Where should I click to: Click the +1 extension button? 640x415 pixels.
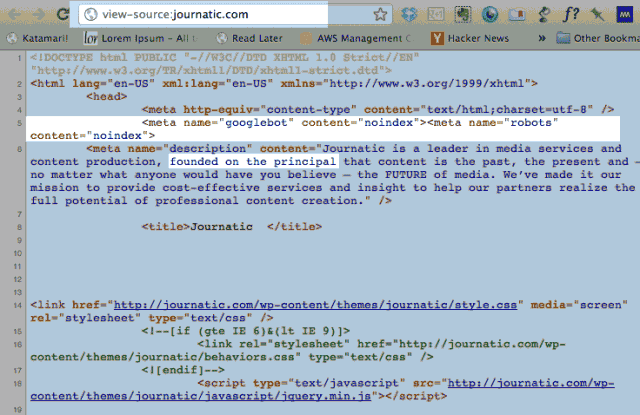click(436, 15)
